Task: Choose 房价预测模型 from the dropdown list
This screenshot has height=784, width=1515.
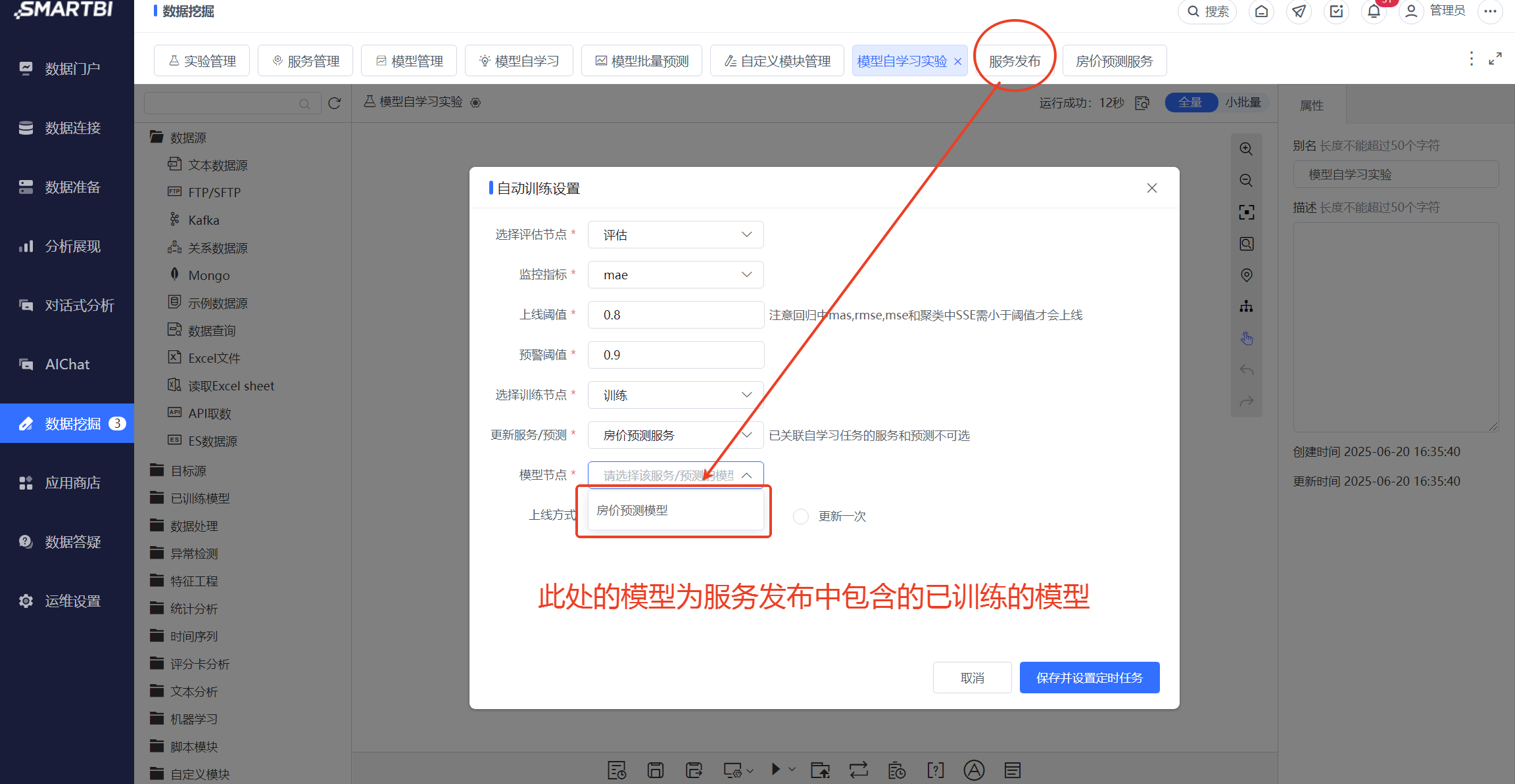Action: click(x=675, y=511)
